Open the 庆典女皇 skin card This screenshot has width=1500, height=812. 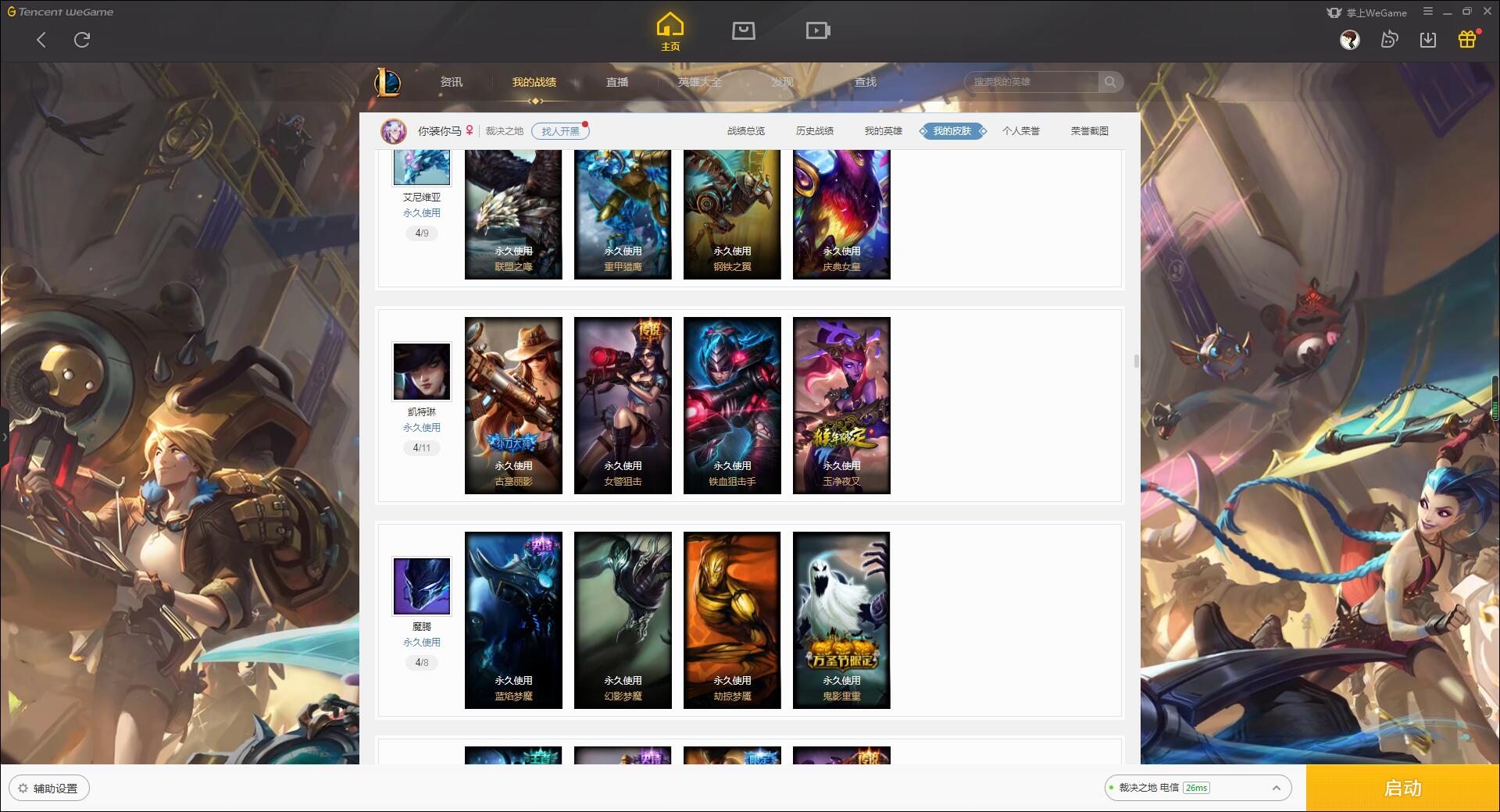click(x=841, y=215)
